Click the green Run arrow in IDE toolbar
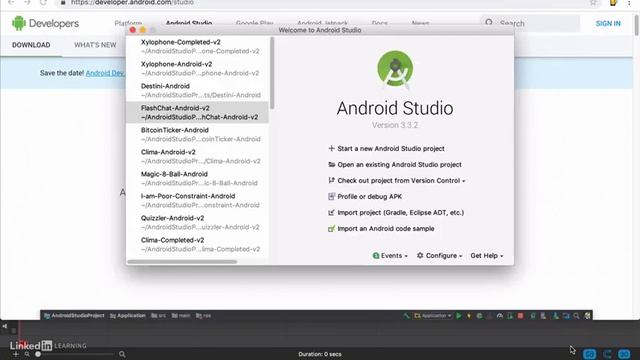The image size is (640, 360). [x=459, y=316]
